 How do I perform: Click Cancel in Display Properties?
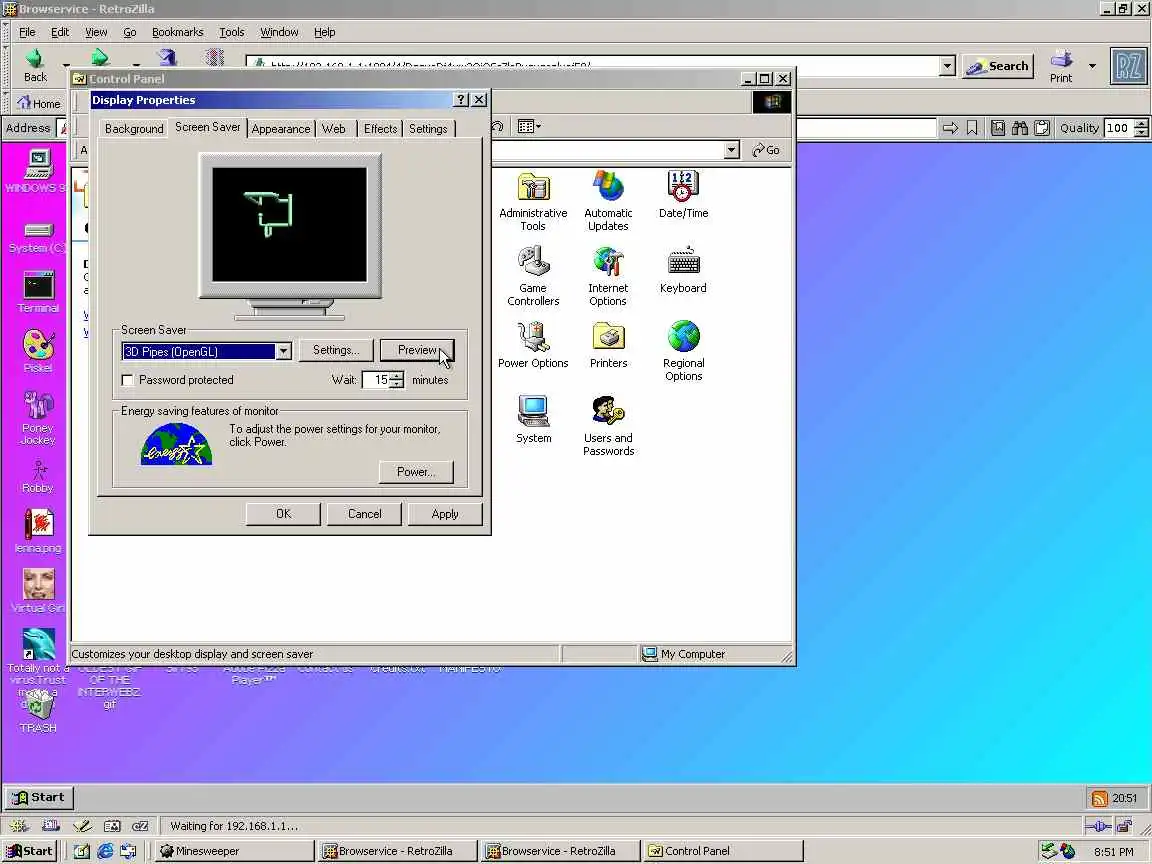click(x=364, y=514)
